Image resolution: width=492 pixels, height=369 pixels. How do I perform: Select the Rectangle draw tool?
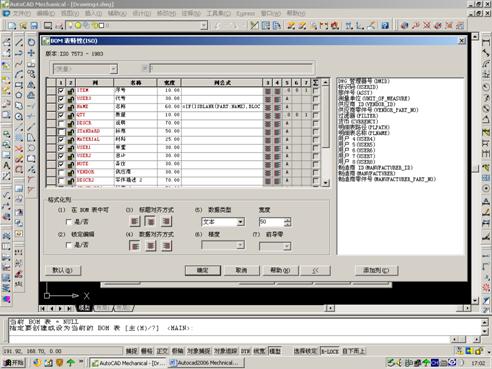pyautogui.click(x=19, y=85)
